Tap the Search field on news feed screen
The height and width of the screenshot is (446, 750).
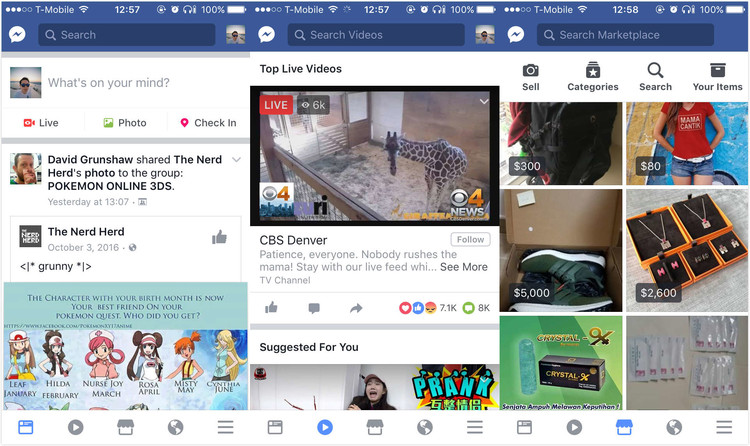click(127, 35)
